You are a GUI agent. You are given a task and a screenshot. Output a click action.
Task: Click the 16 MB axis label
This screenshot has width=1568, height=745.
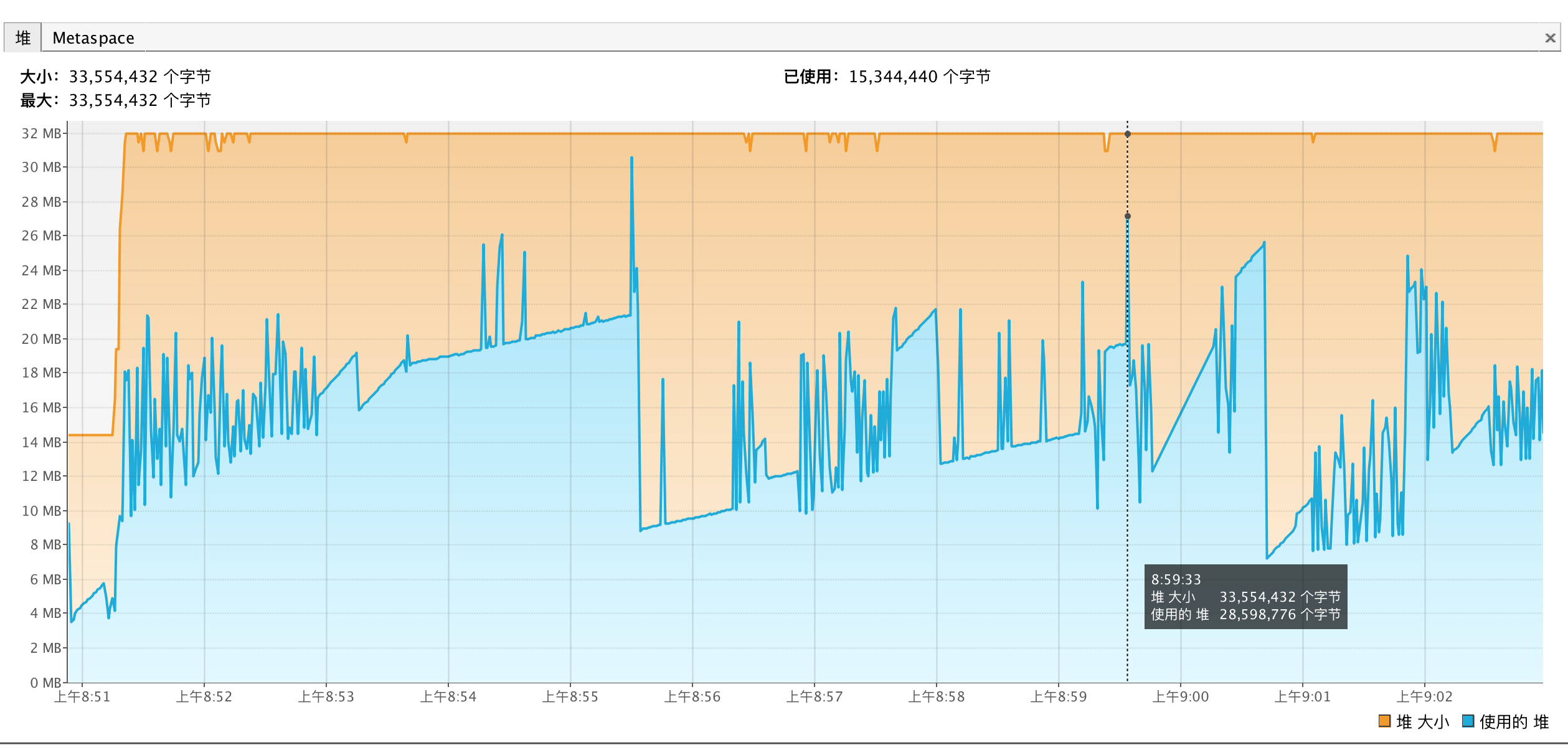click(42, 407)
